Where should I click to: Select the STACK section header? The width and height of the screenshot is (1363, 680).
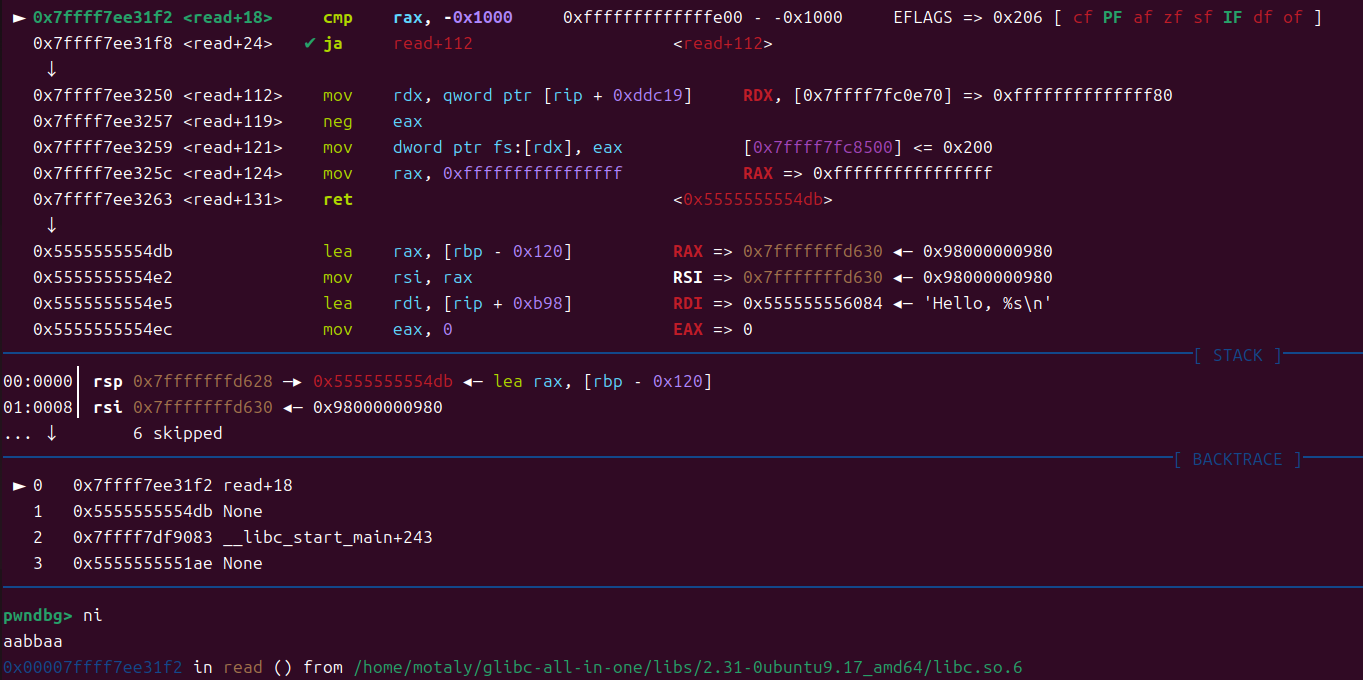tap(1237, 356)
